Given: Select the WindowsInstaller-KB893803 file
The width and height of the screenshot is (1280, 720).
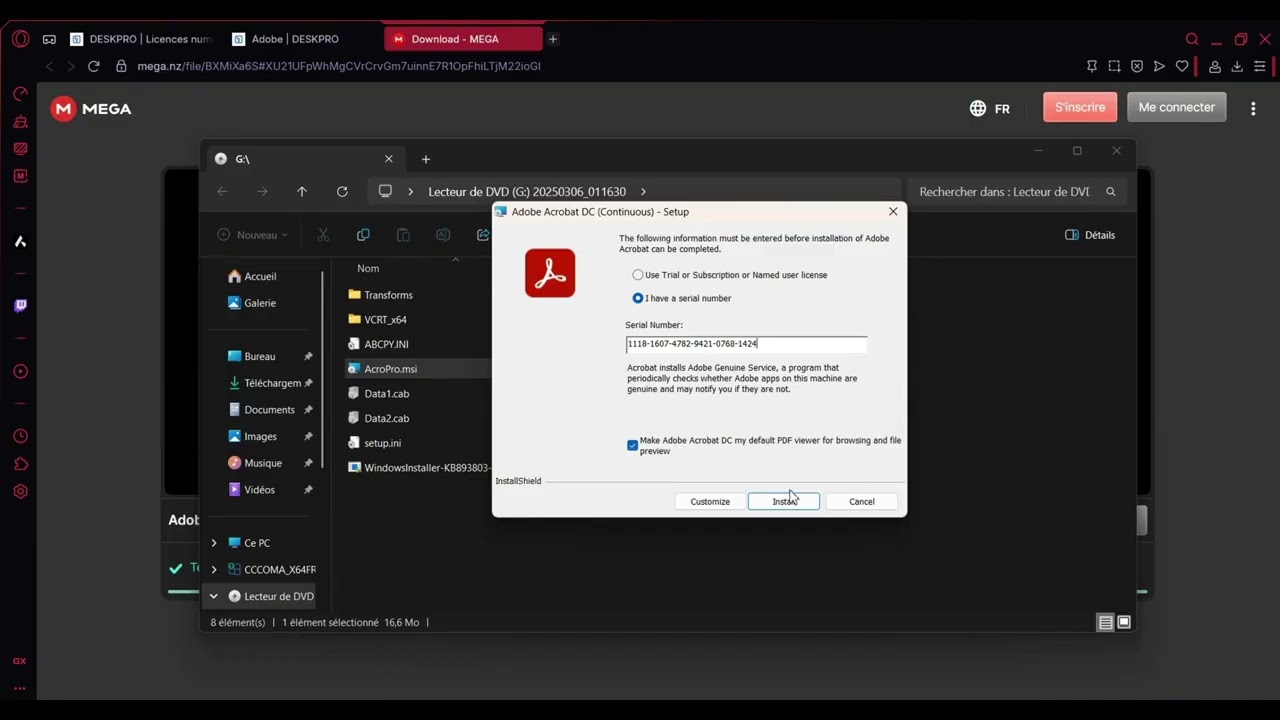Looking at the screenshot, I should pyautogui.click(x=419, y=467).
